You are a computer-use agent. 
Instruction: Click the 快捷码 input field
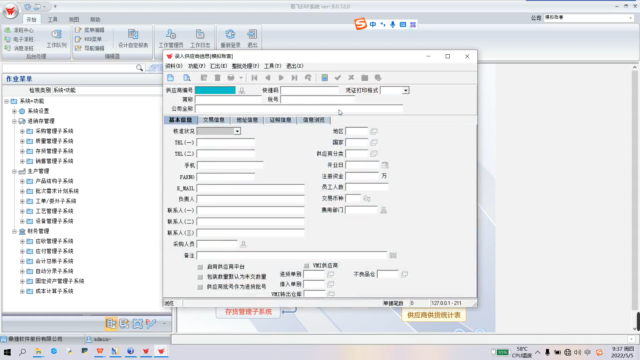tap(309, 90)
